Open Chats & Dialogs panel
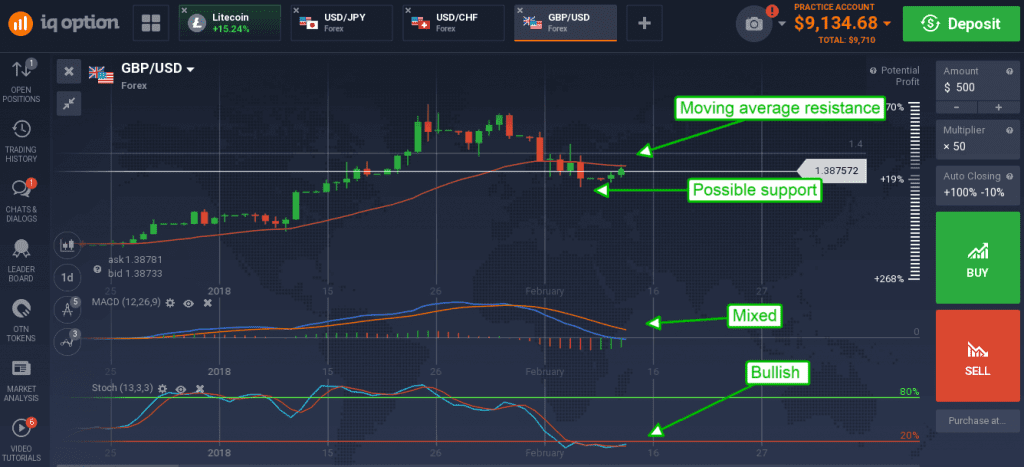Screen dimensions: 1024x467 [21, 201]
